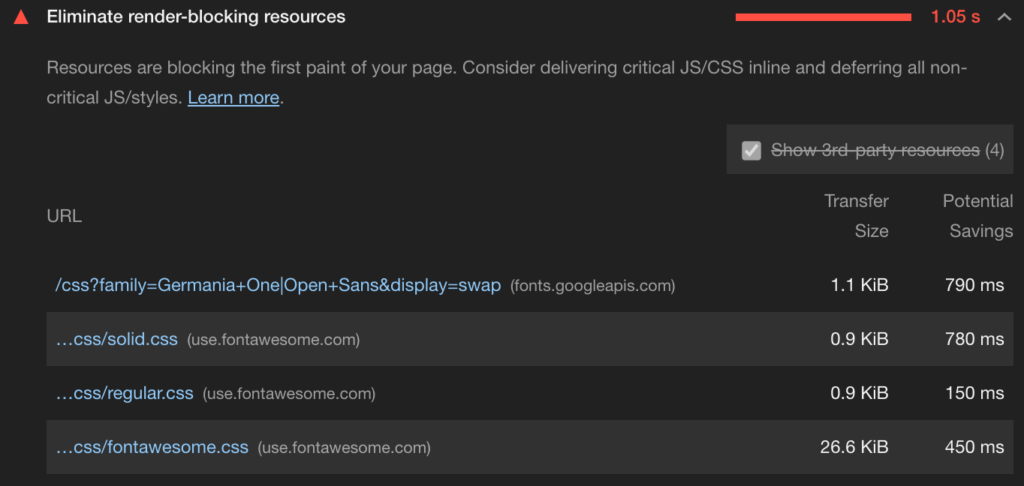Select the 26.6 KiB transfer size
The height and width of the screenshot is (486, 1024).
tap(854, 448)
